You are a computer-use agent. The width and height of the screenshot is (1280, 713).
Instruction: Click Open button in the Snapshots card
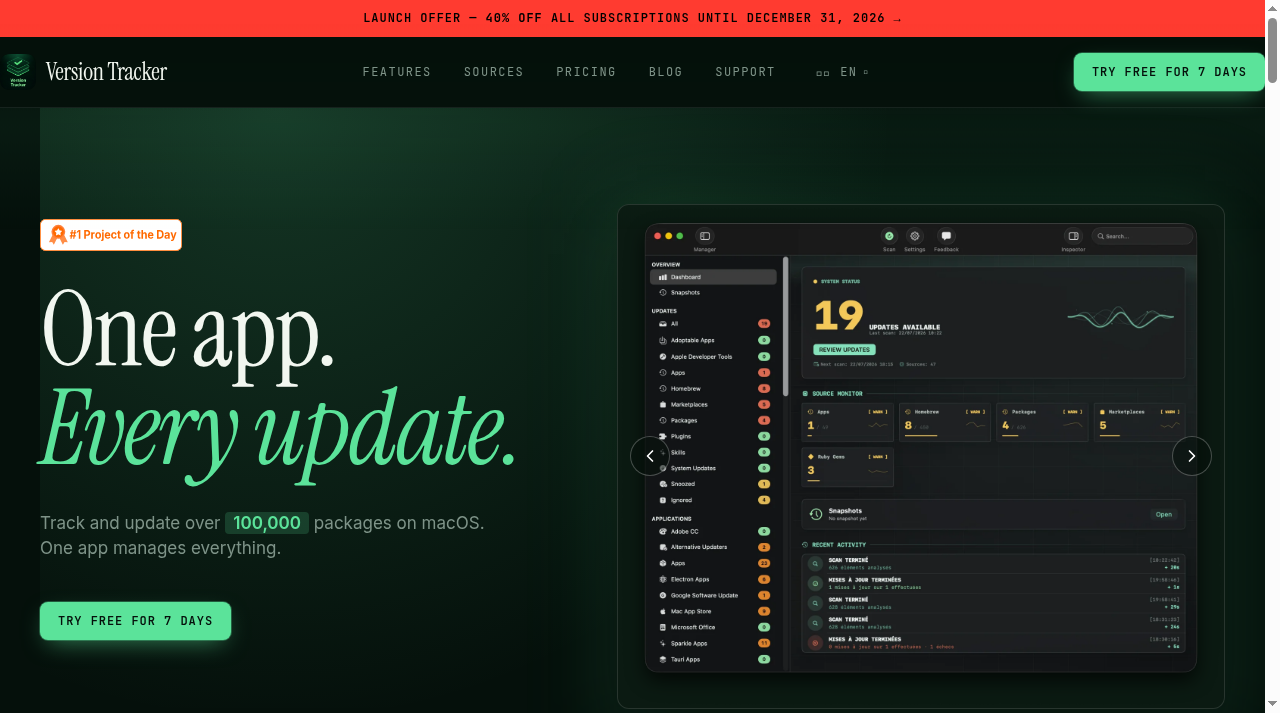tap(1164, 514)
